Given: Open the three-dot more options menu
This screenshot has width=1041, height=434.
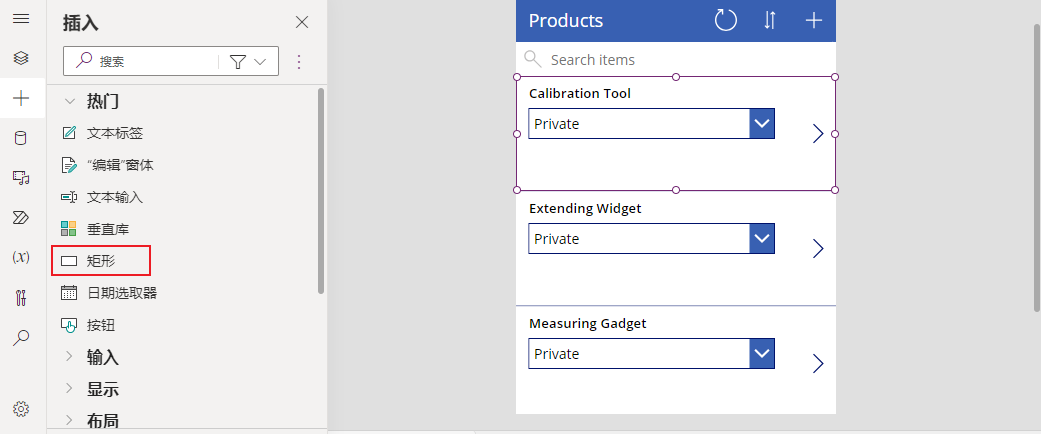Looking at the screenshot, I should pyautogui.click(x=299, y=62).
